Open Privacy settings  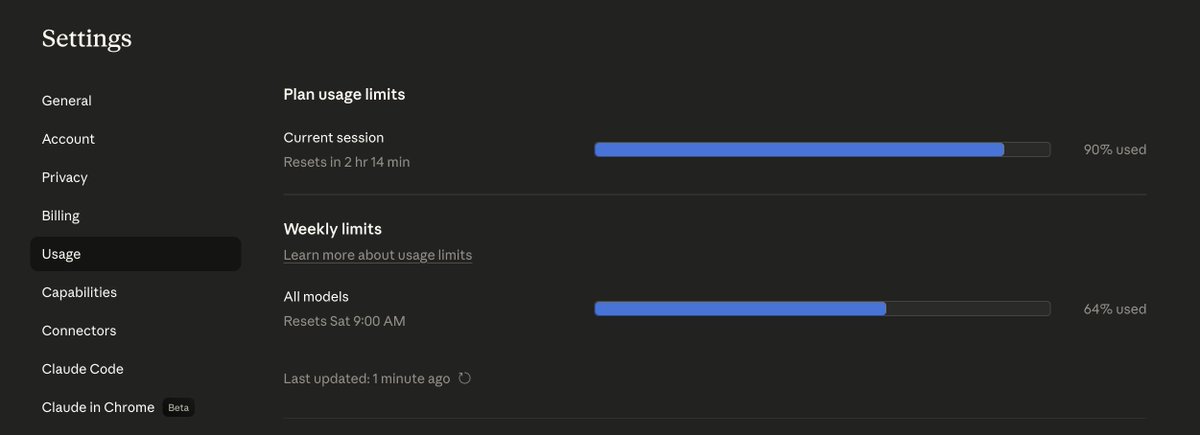(x=65, y=177)
